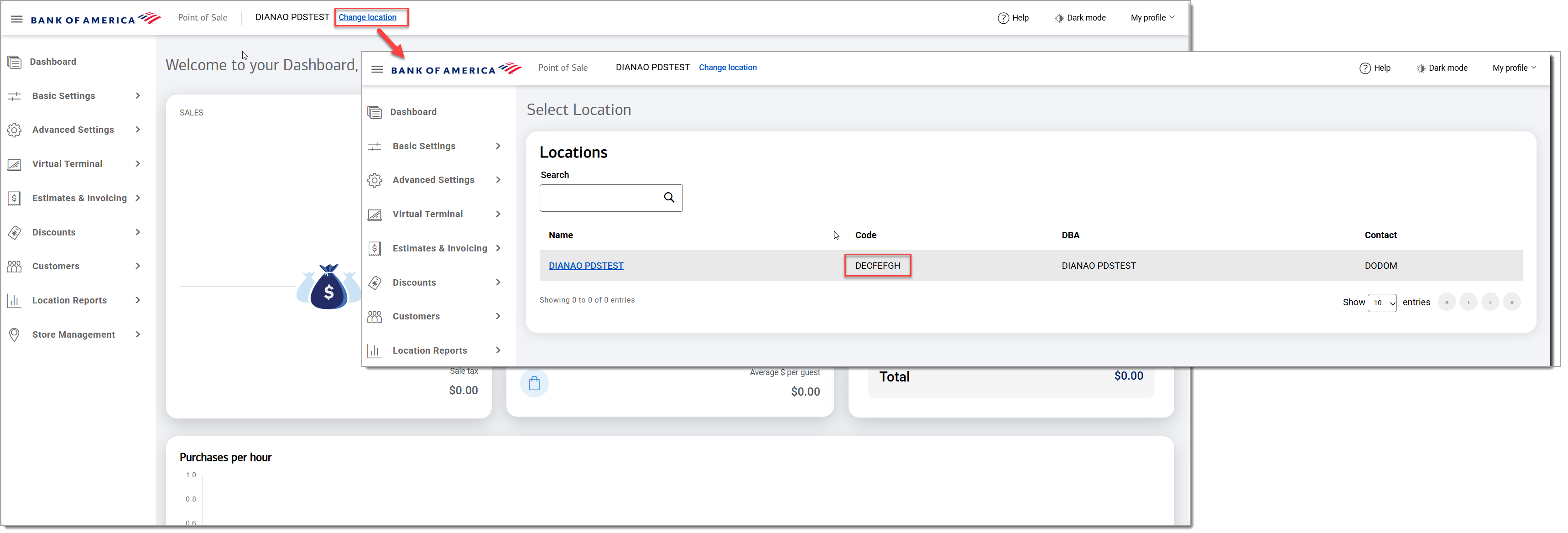Select the DODOM contact cell

click(x=1380, y=266)
